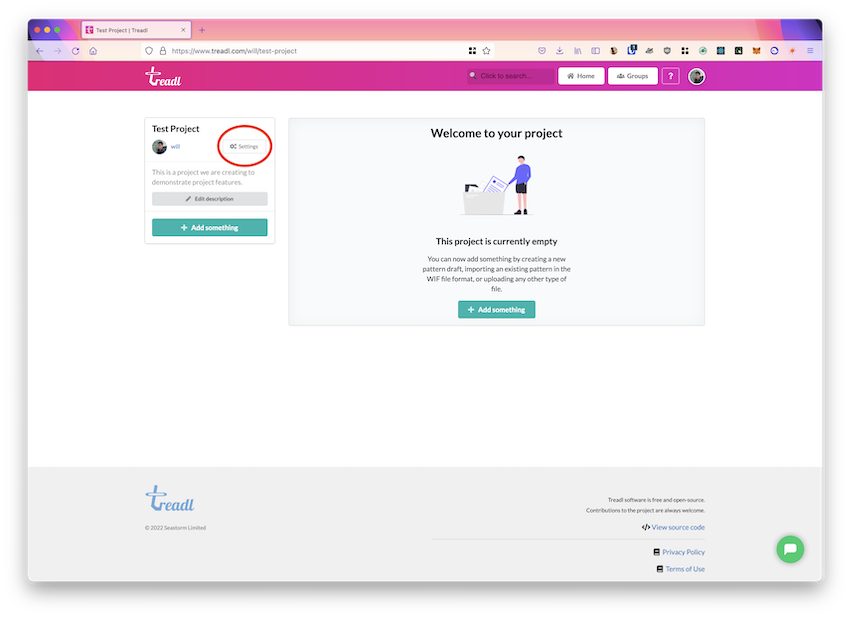
Task: Click the 'Test Project' title text
Action: click(x=176, y=128)
